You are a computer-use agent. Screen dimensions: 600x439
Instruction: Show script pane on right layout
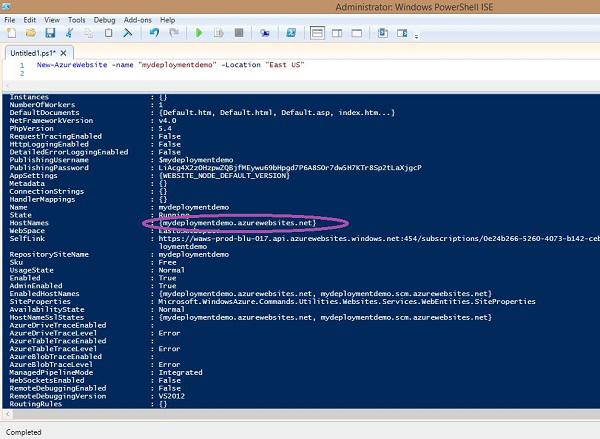[337, 33]
